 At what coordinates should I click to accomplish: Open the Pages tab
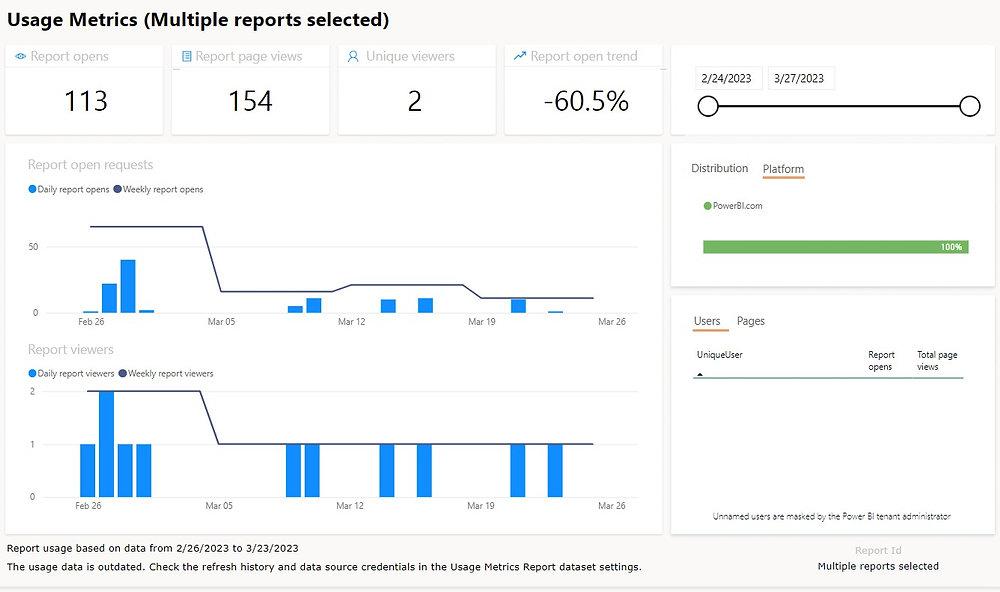coord(750,321)
